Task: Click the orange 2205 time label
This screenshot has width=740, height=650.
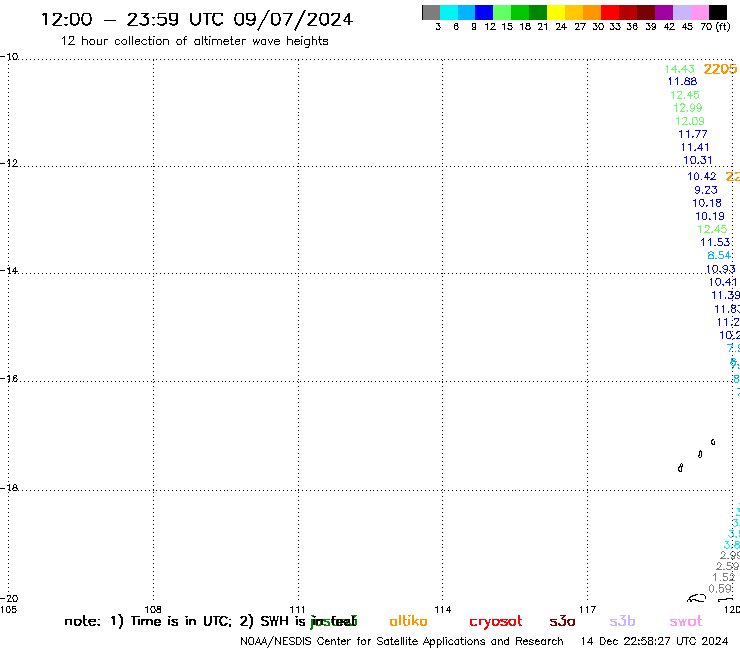Action: click(720, 69)
